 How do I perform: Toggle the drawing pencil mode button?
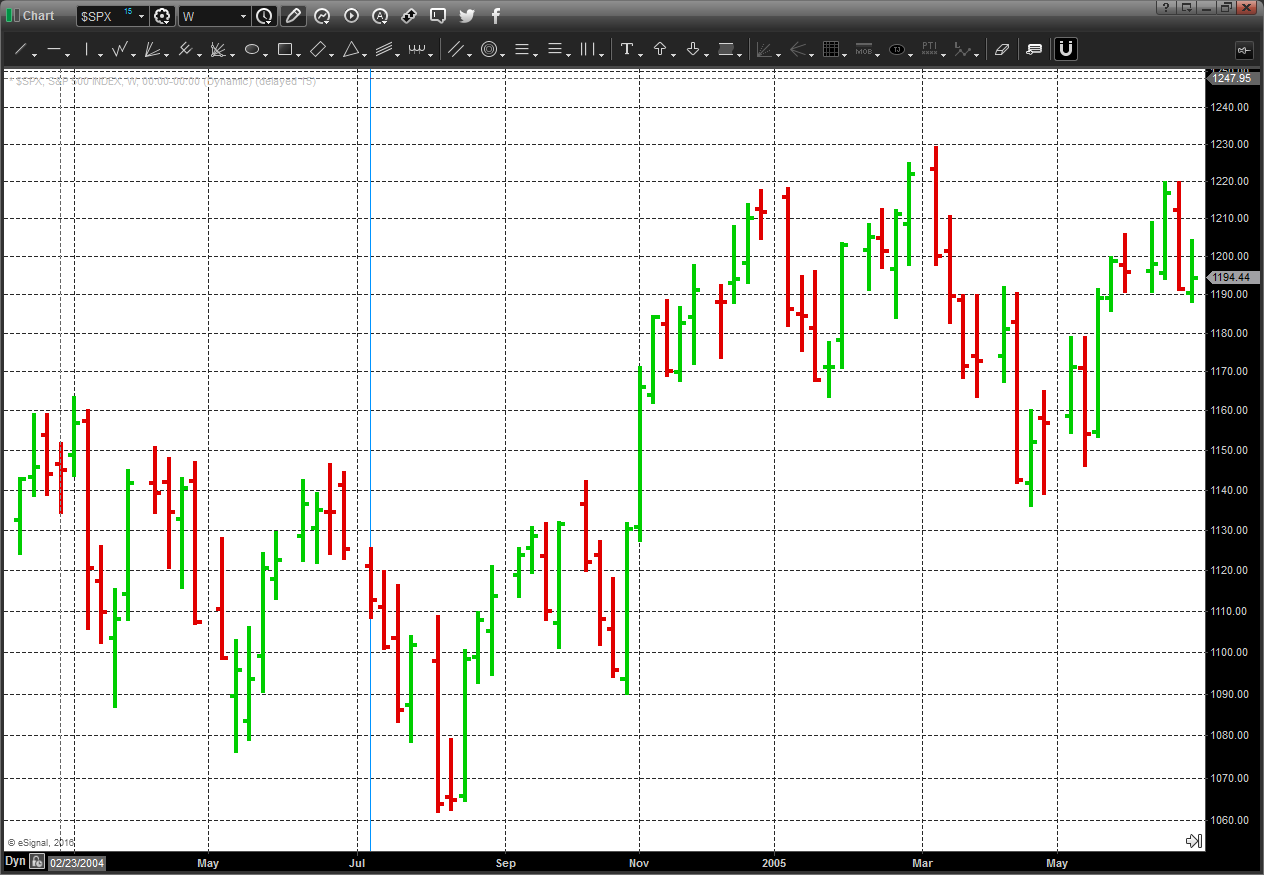(293, 16)
